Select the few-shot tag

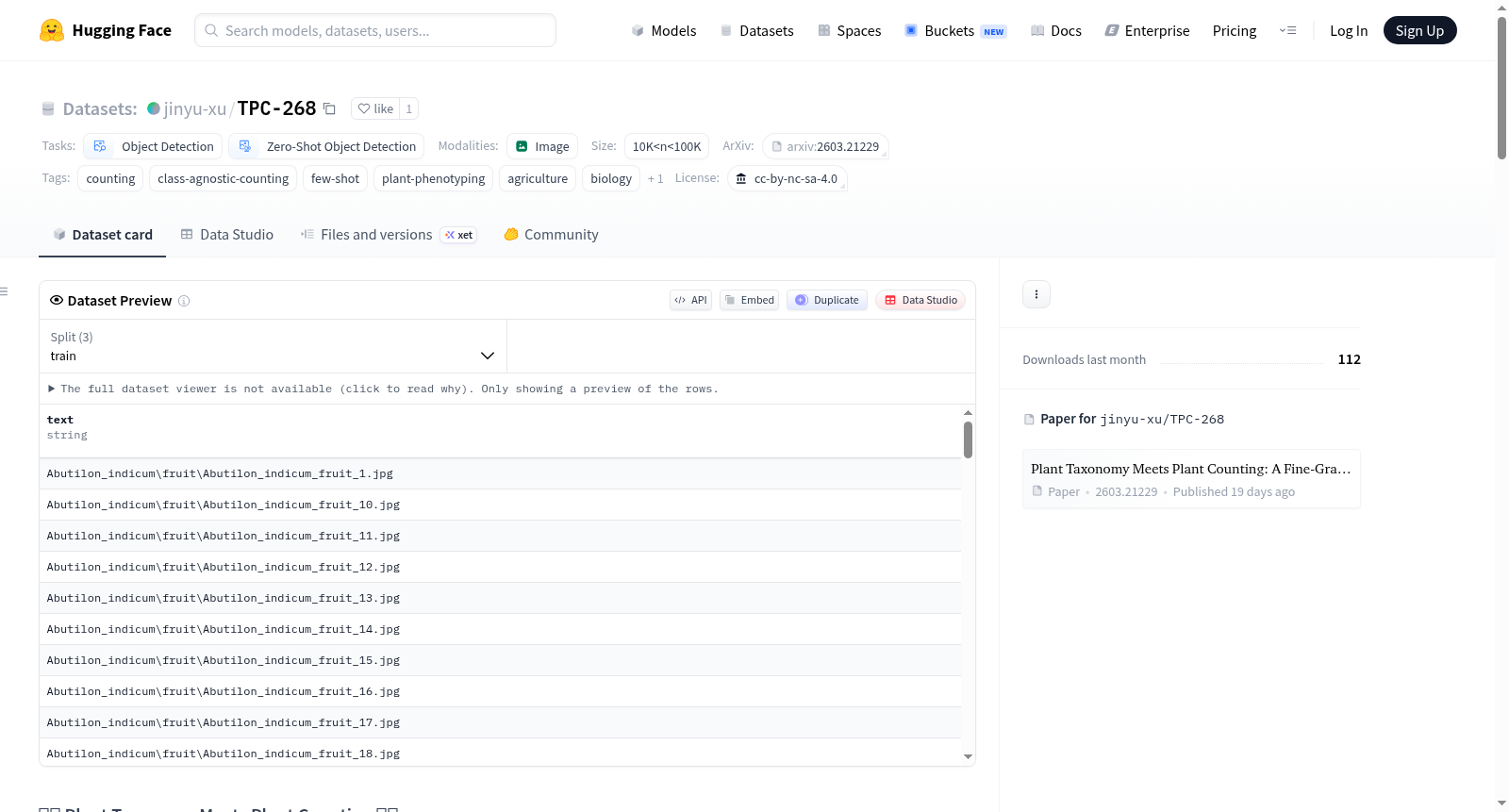click(x=335, y=178)
